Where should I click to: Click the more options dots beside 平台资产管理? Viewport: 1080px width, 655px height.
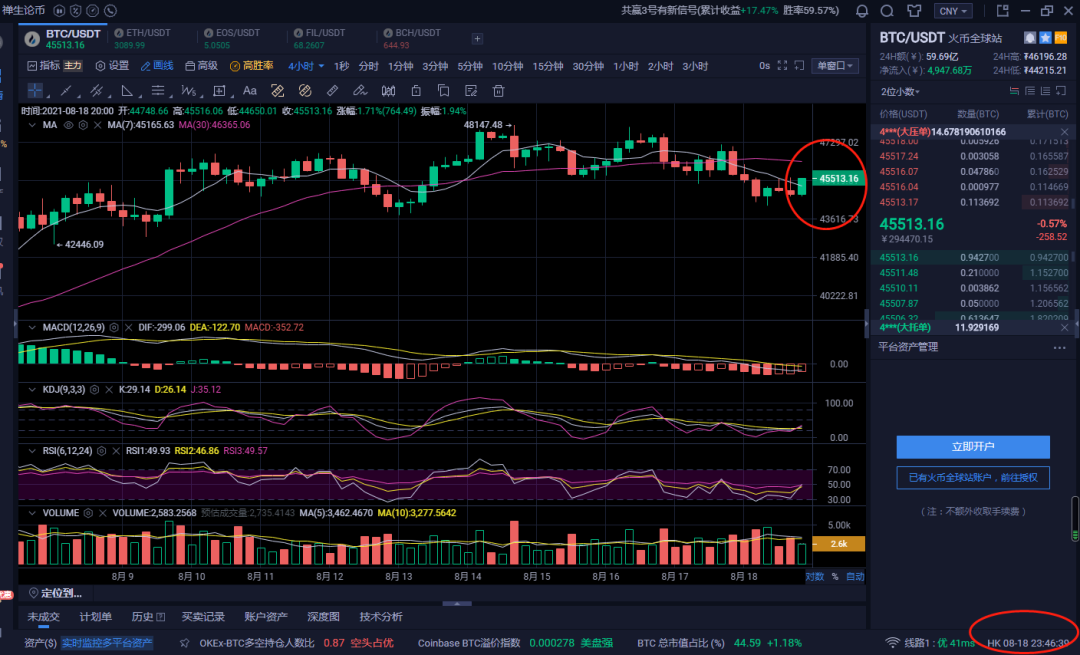pyautogui.click(x=1059, y=348)
